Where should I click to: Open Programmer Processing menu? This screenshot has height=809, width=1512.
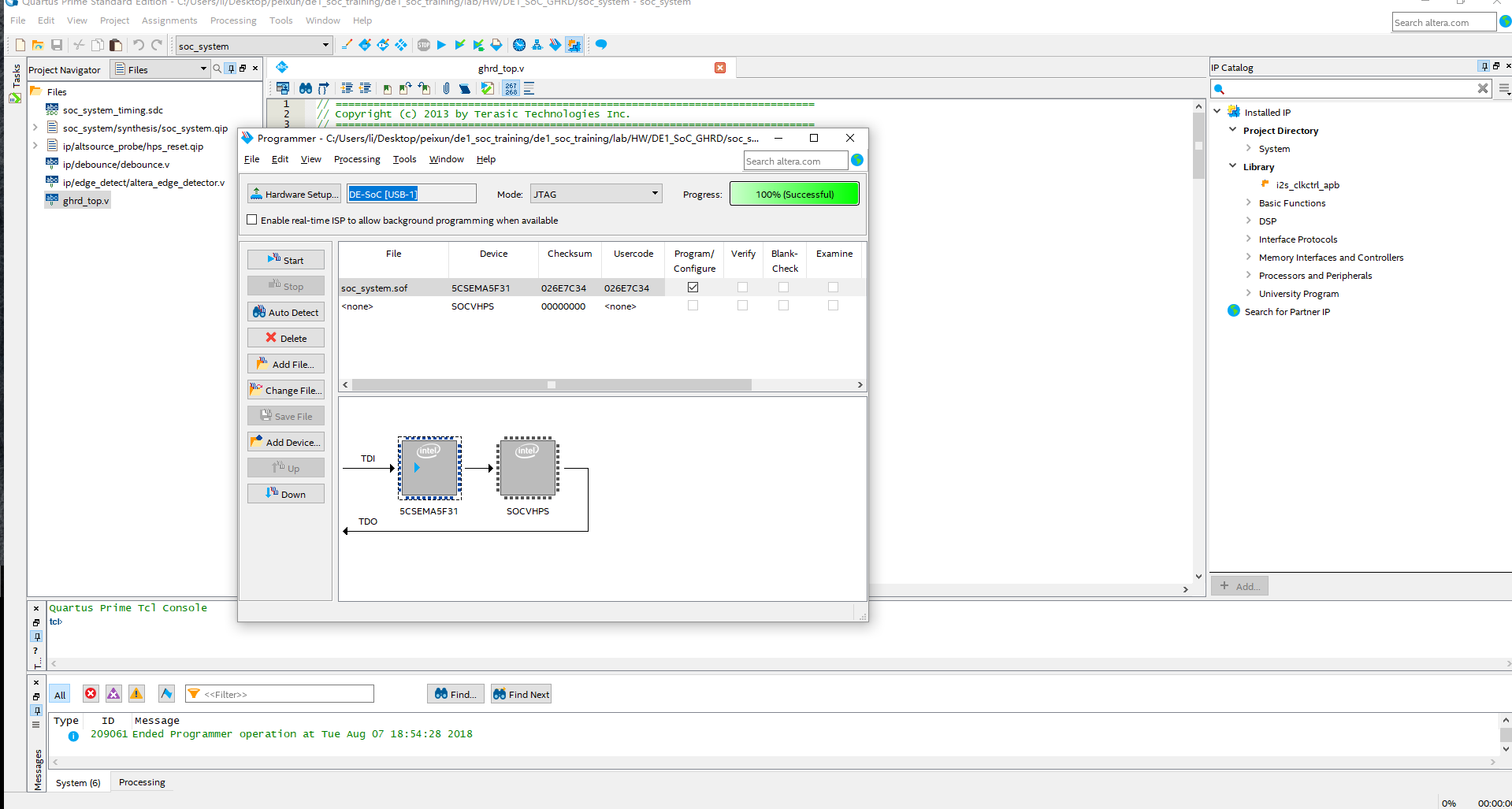(357, 159)
